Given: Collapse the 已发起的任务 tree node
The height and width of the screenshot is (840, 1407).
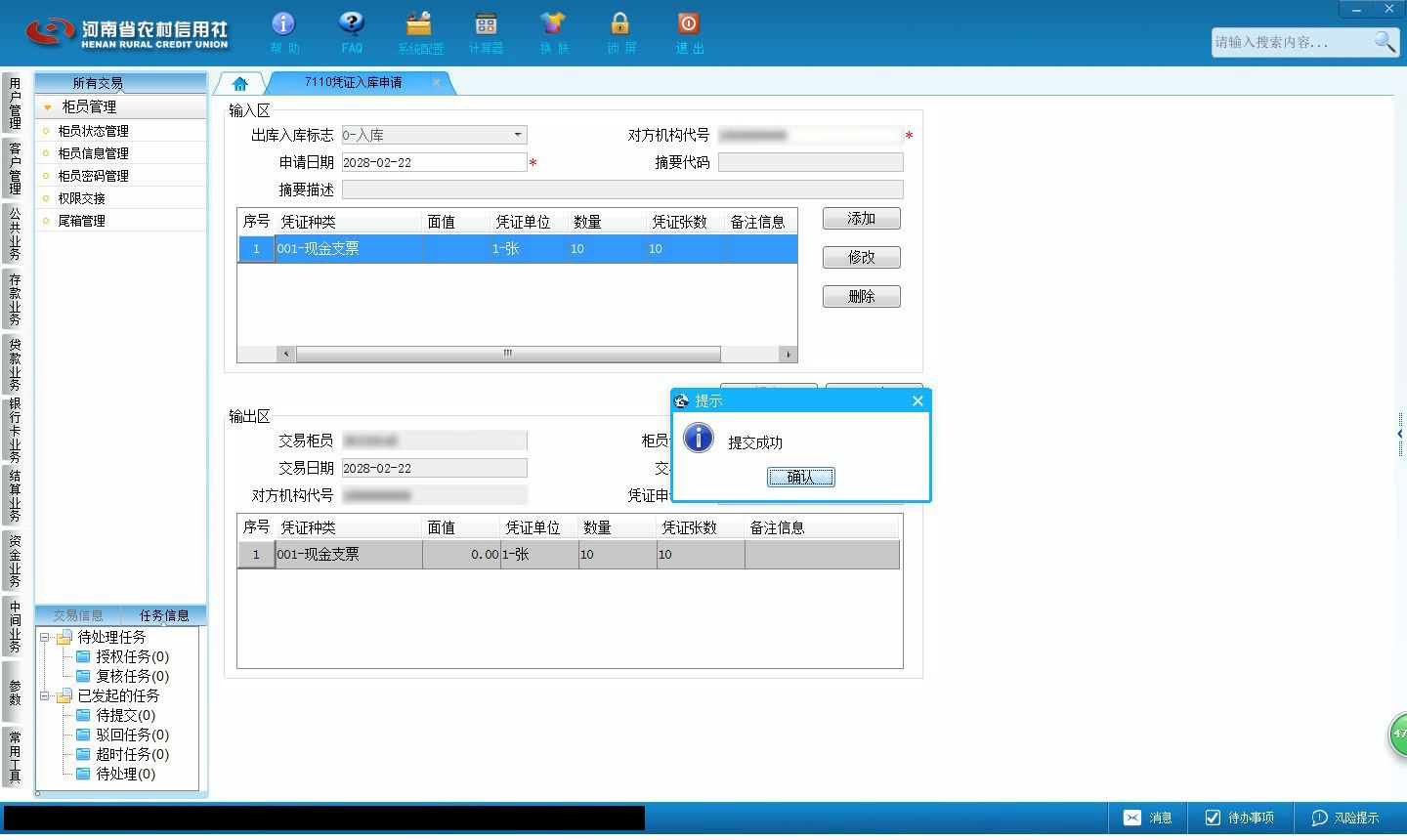Looking at the screenshot, I should coord(44,695).
